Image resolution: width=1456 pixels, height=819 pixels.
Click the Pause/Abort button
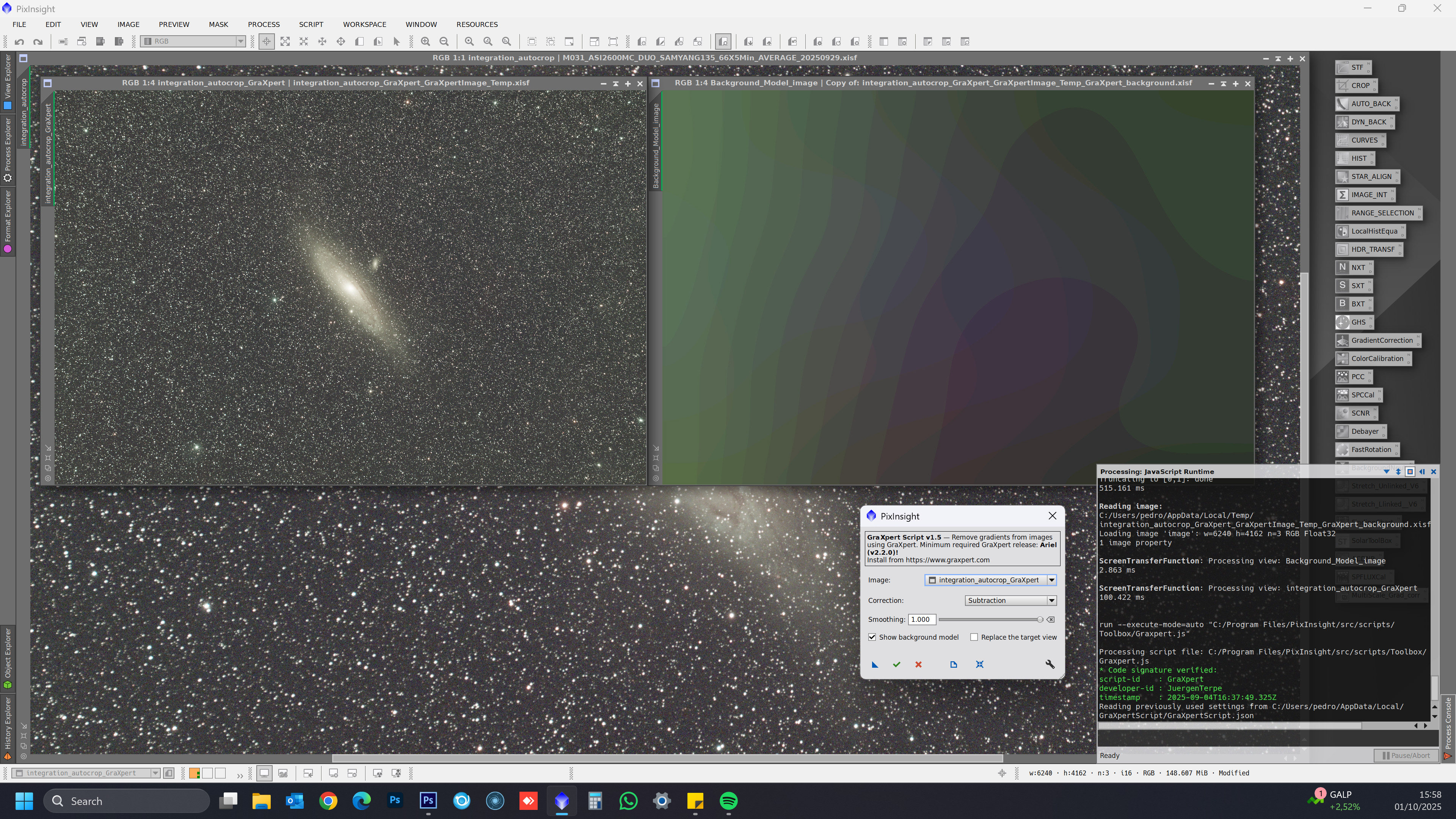1406,756
